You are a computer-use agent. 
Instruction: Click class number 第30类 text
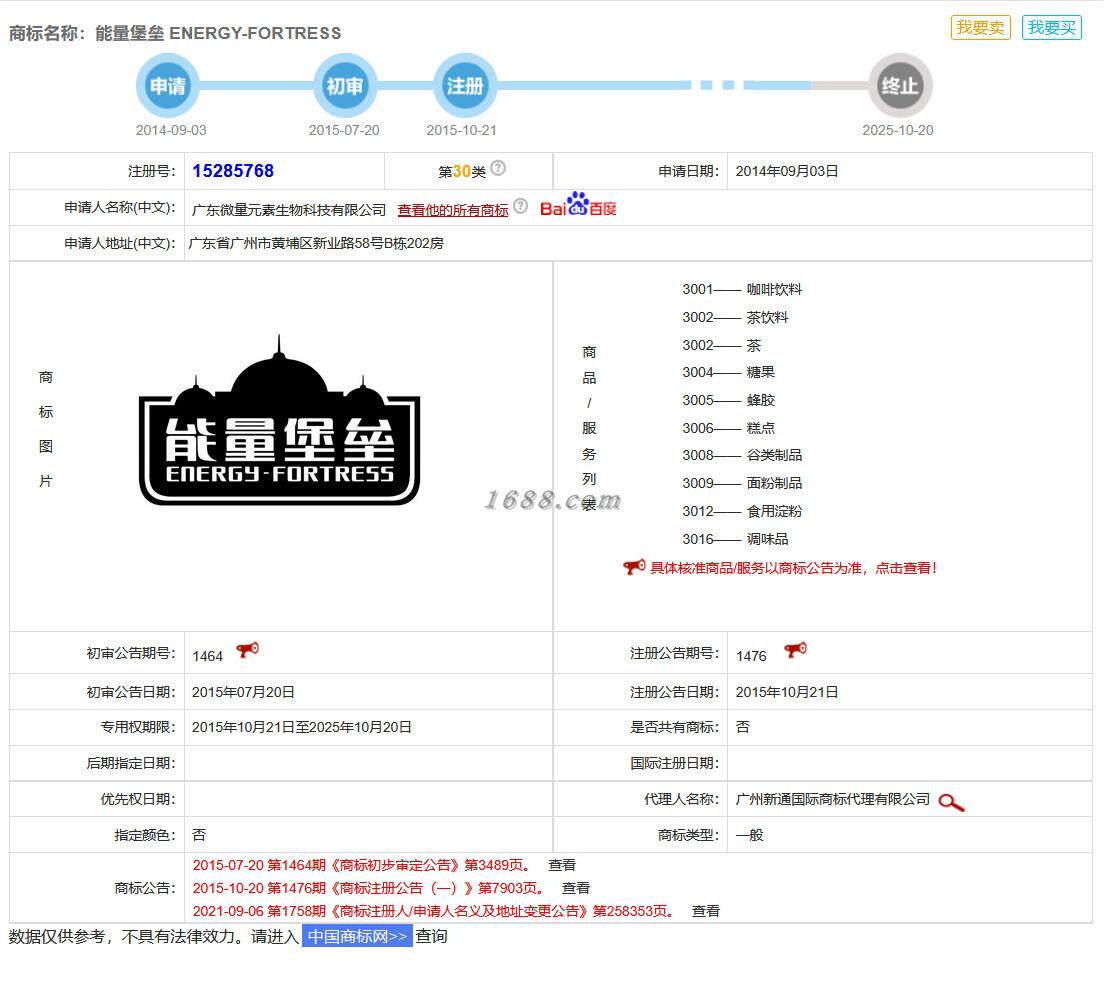[462, 171]
